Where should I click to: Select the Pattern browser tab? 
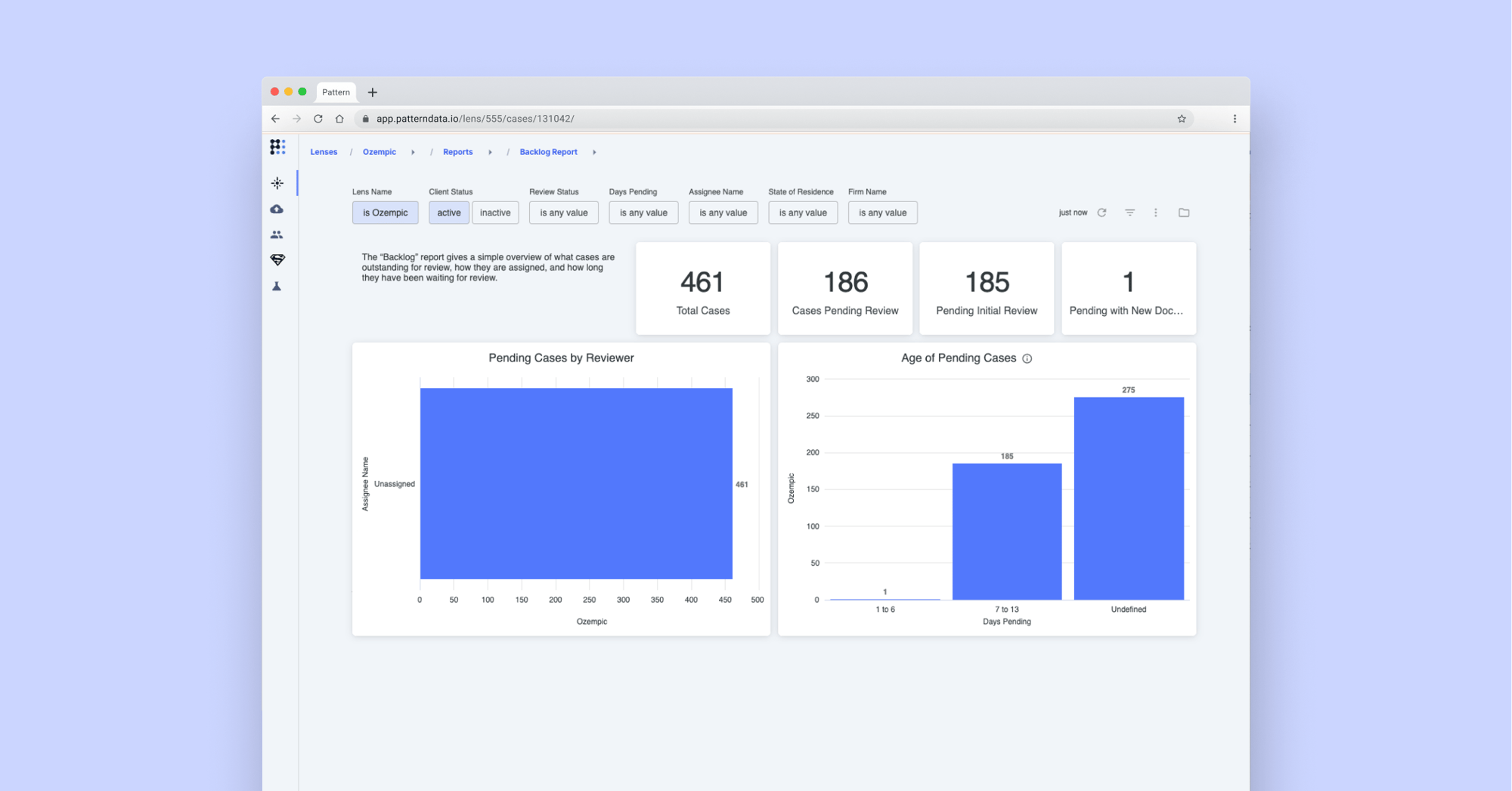click(x=336, y=92)
